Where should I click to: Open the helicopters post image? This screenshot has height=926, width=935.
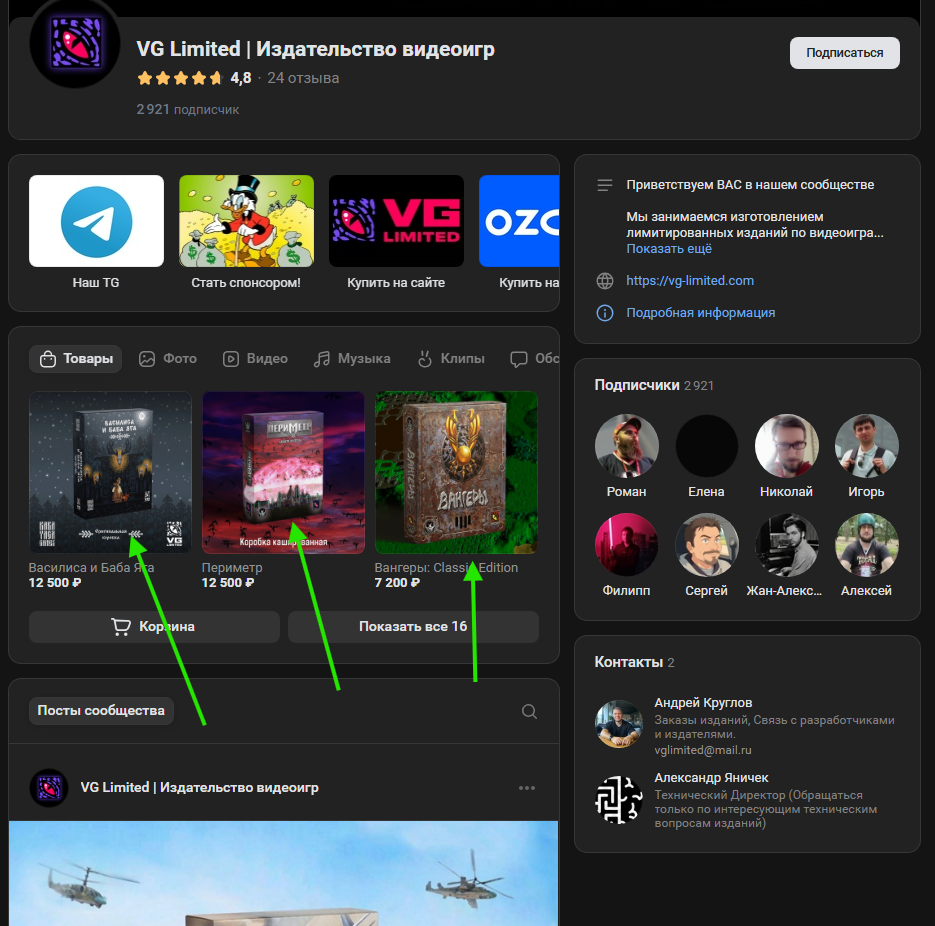(283, 874)
